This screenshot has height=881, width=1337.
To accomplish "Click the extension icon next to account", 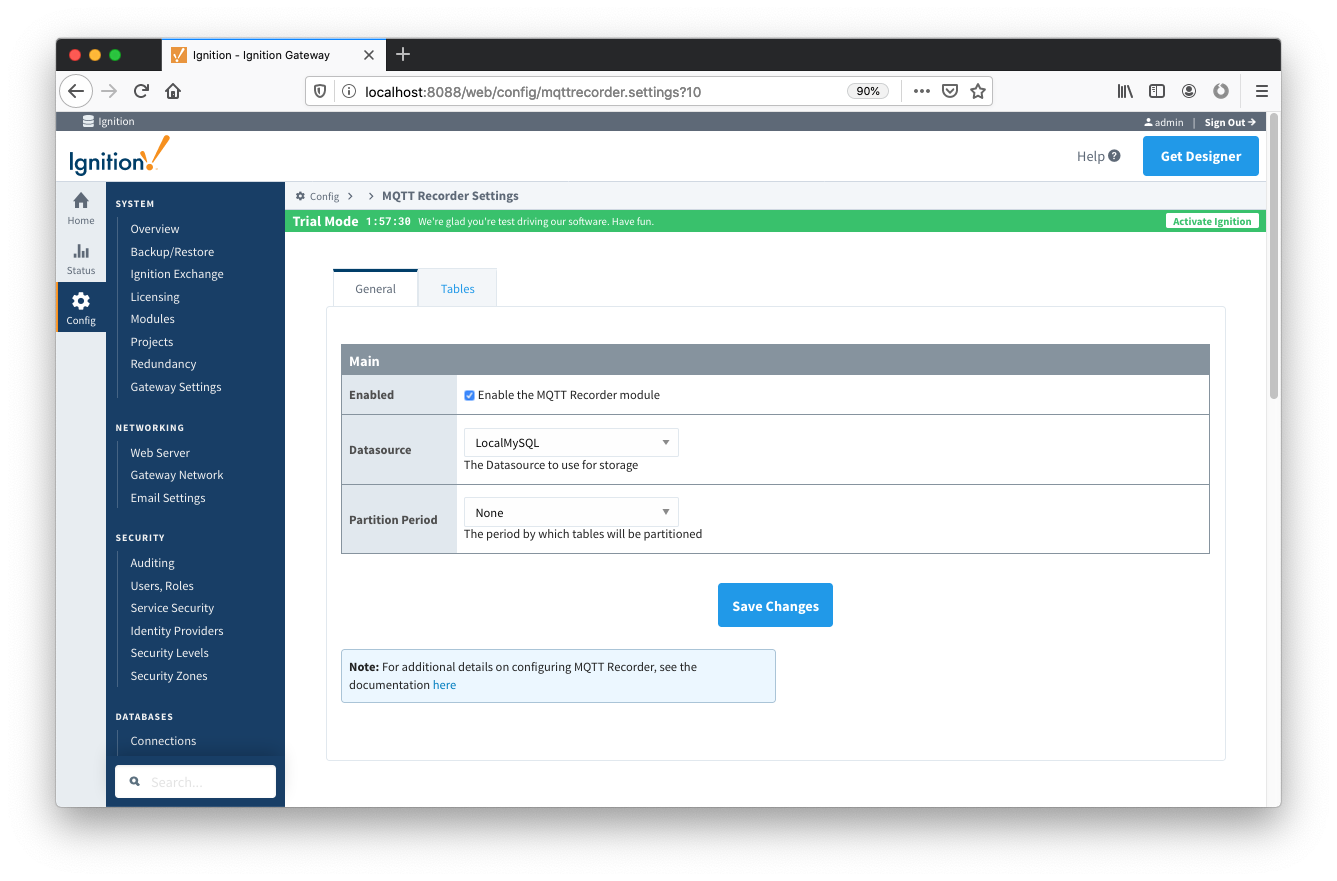I will coord(1221,91).
